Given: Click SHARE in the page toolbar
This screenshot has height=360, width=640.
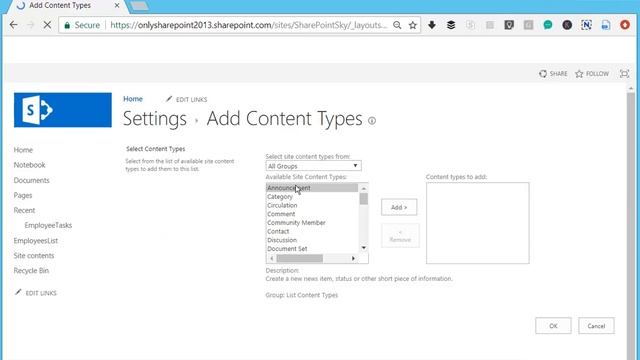Looking at the screenshot, I should [x=553, y=74].
